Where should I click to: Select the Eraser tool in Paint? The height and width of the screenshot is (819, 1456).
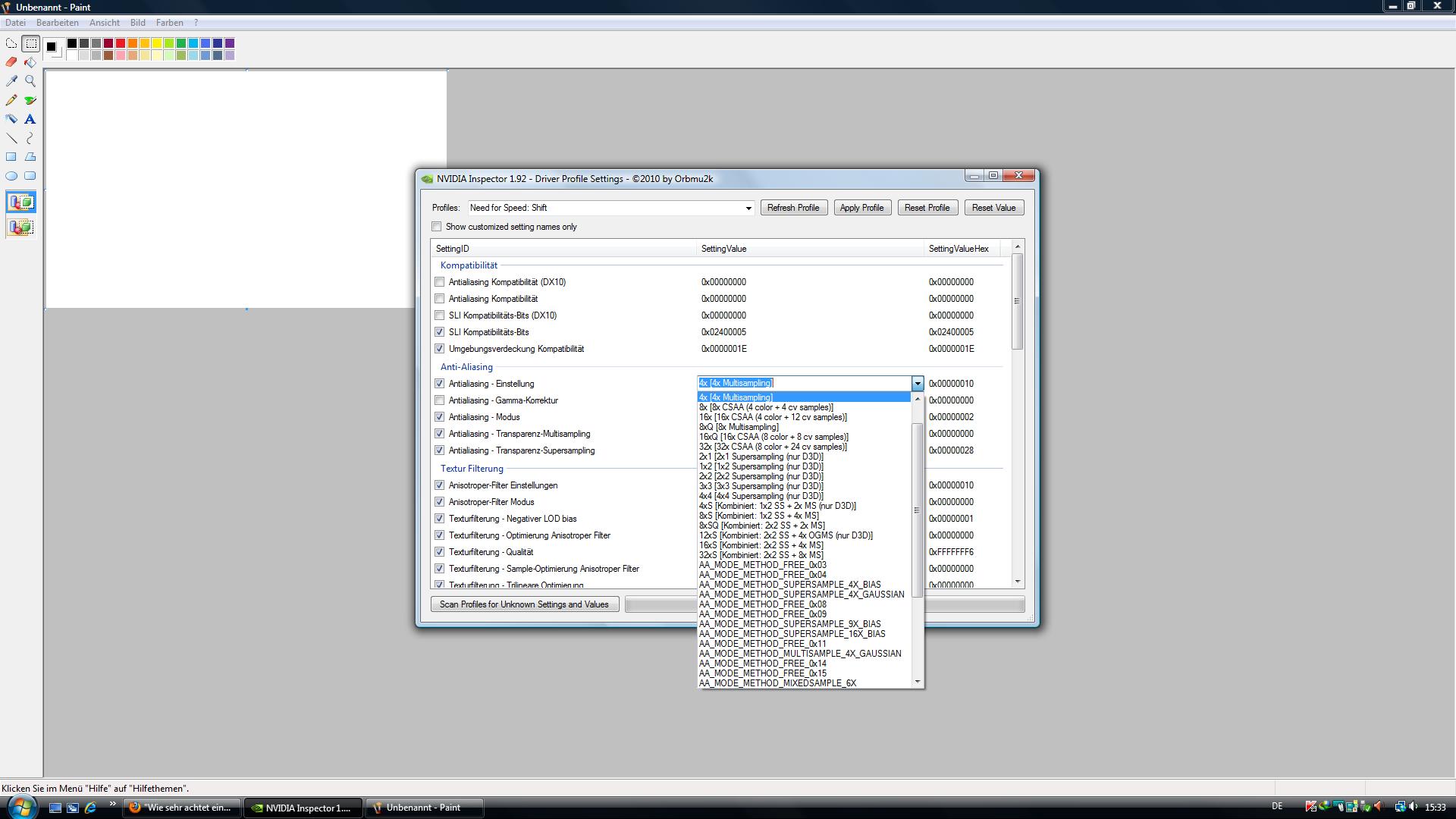point(11,62)
